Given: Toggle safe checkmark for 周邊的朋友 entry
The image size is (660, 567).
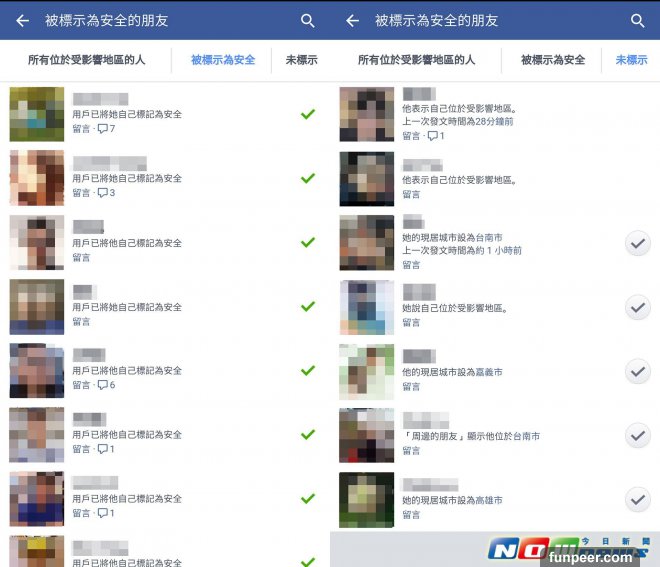Looking at the screenshot, I should tap(638, 435).
